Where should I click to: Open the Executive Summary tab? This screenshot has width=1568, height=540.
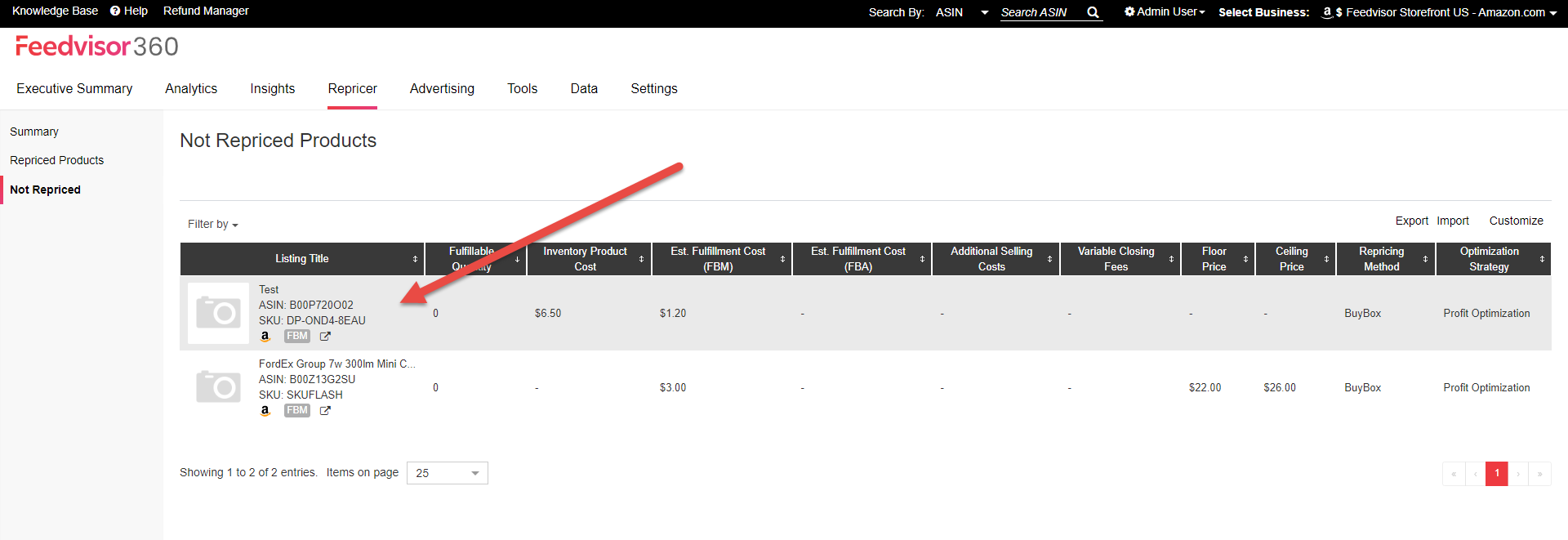74,88
